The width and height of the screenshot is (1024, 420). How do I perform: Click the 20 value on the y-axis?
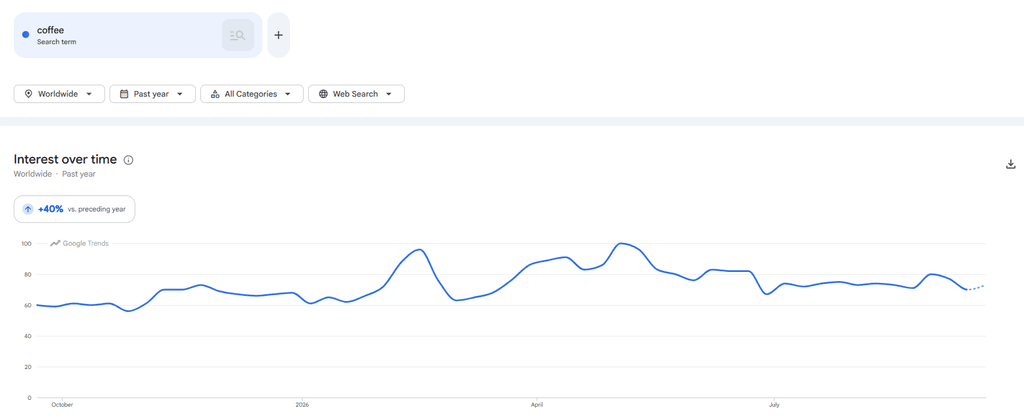[27, 366]
